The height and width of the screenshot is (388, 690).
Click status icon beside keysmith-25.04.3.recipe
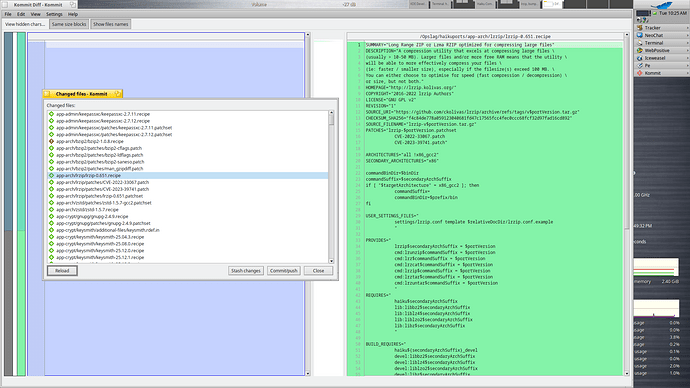[x=51, y=237]
